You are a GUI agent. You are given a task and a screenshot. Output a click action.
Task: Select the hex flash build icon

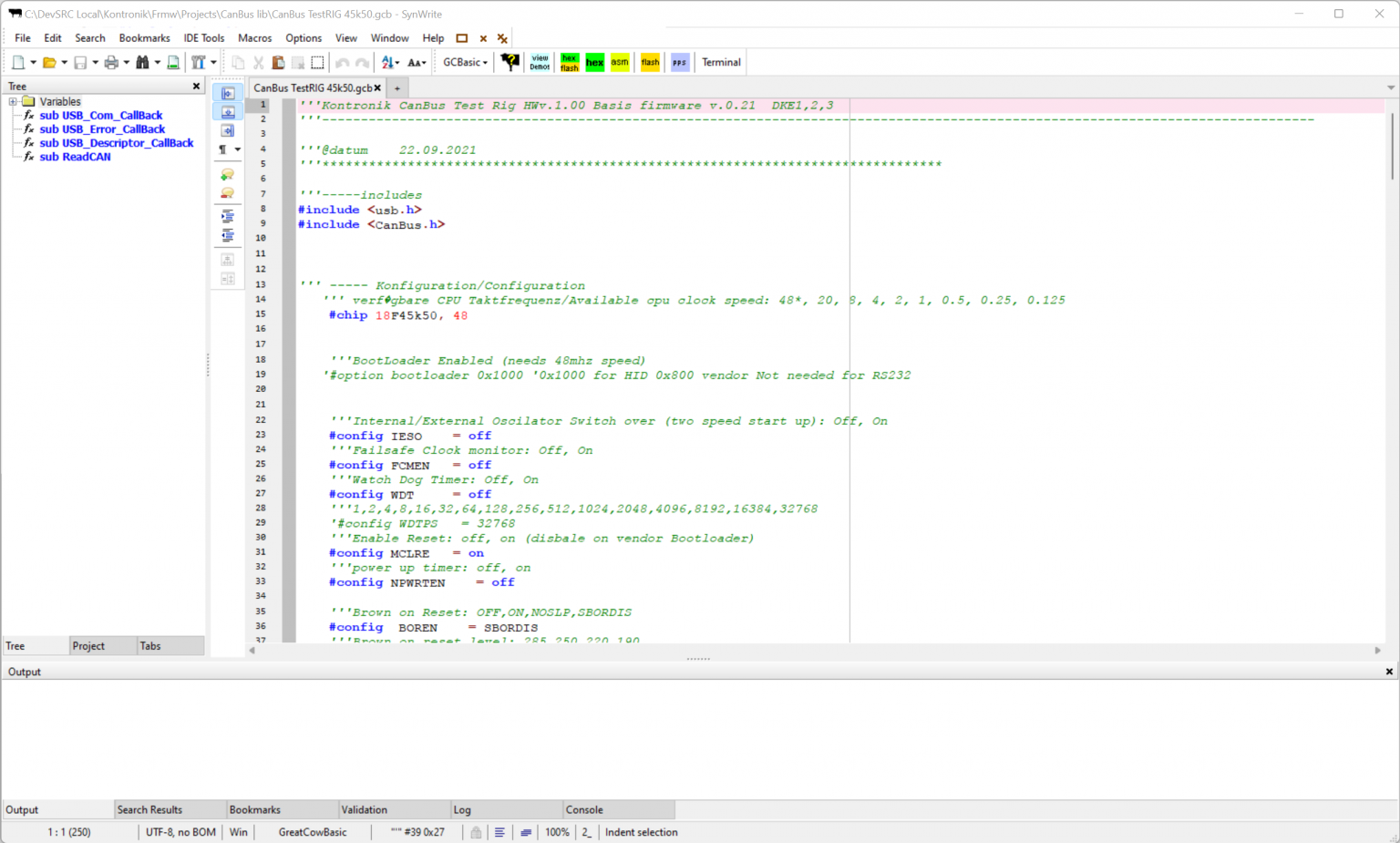click(569, 62)
